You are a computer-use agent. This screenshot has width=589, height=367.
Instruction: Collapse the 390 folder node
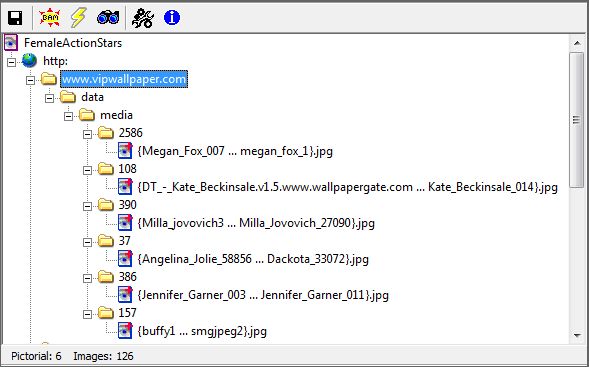pyautogui.click(x=88, y=206)
